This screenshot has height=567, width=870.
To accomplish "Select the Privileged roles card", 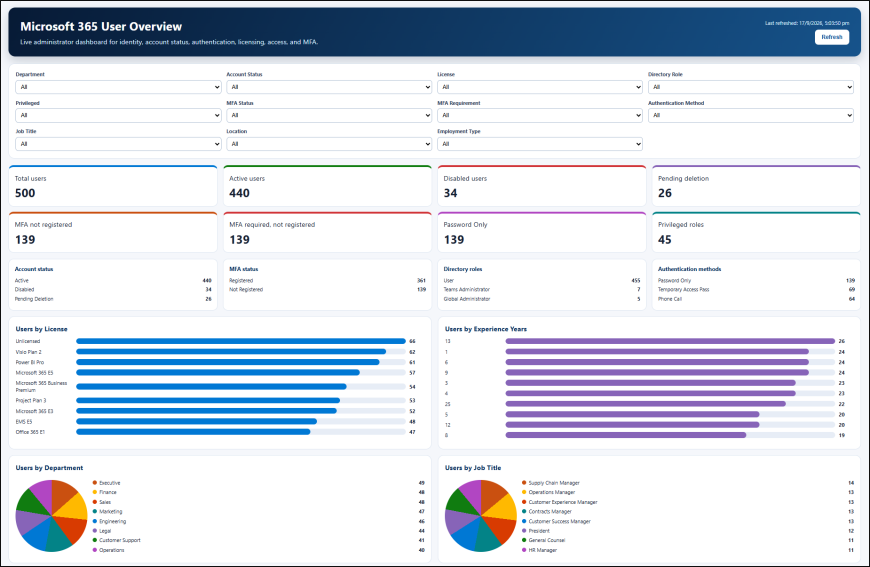I will point(756,232).
